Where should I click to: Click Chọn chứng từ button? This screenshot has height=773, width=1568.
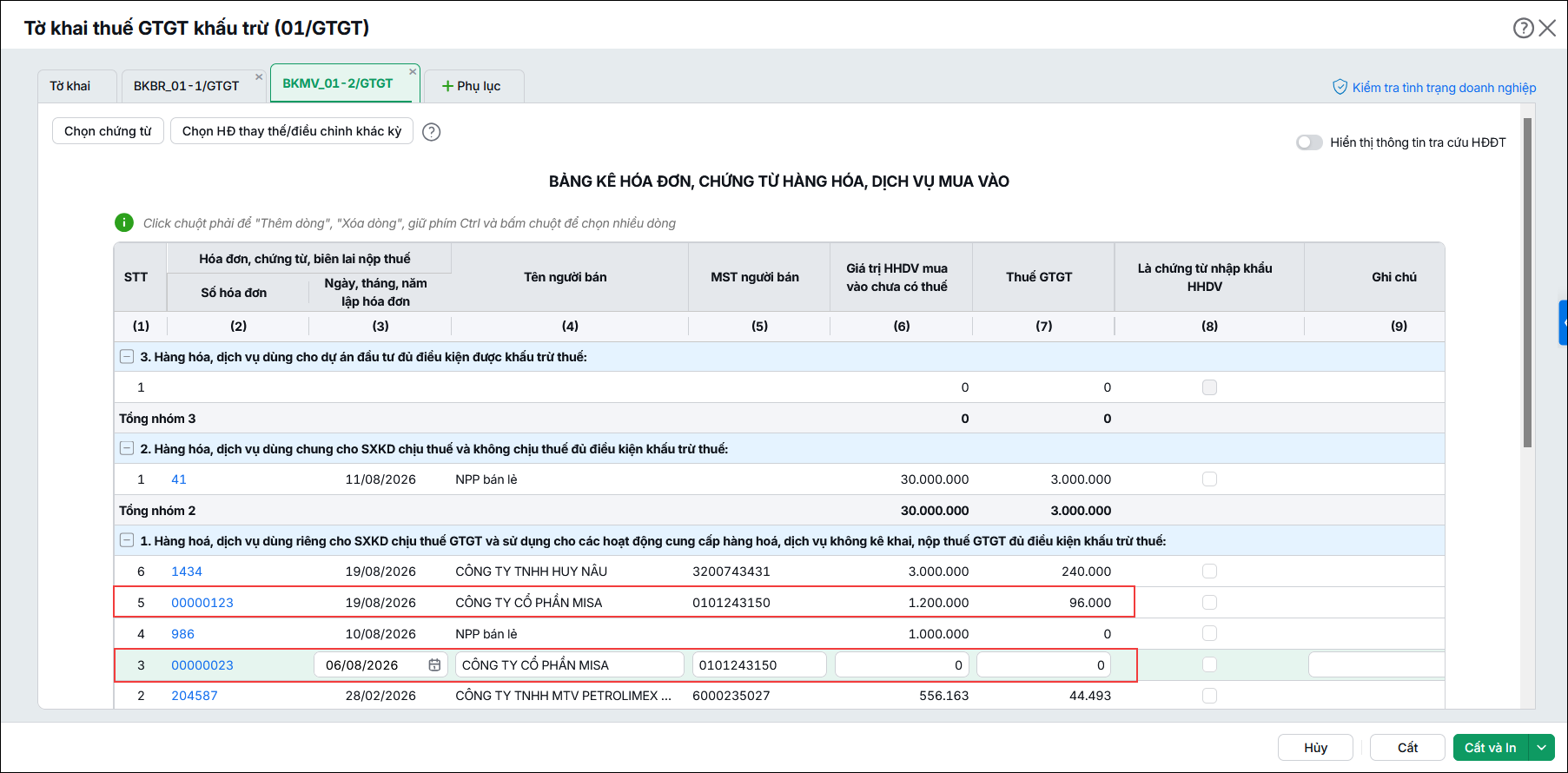tap(108, 131)
